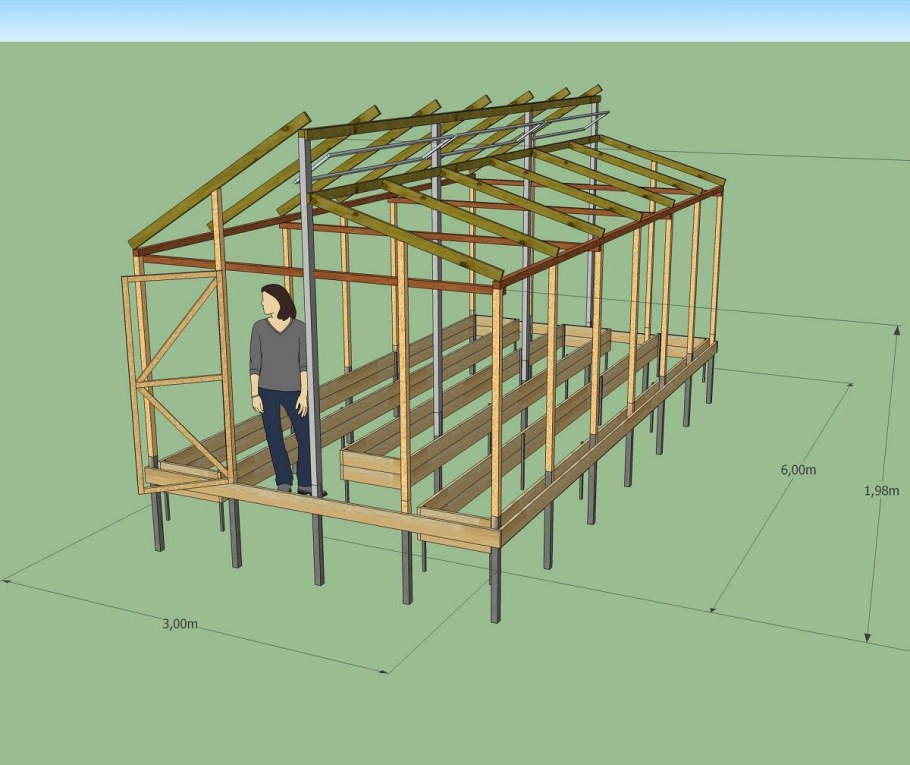Click the dark ridge beam on the roof
This screenshot has height=765, width=910.
tap(450, 116)
